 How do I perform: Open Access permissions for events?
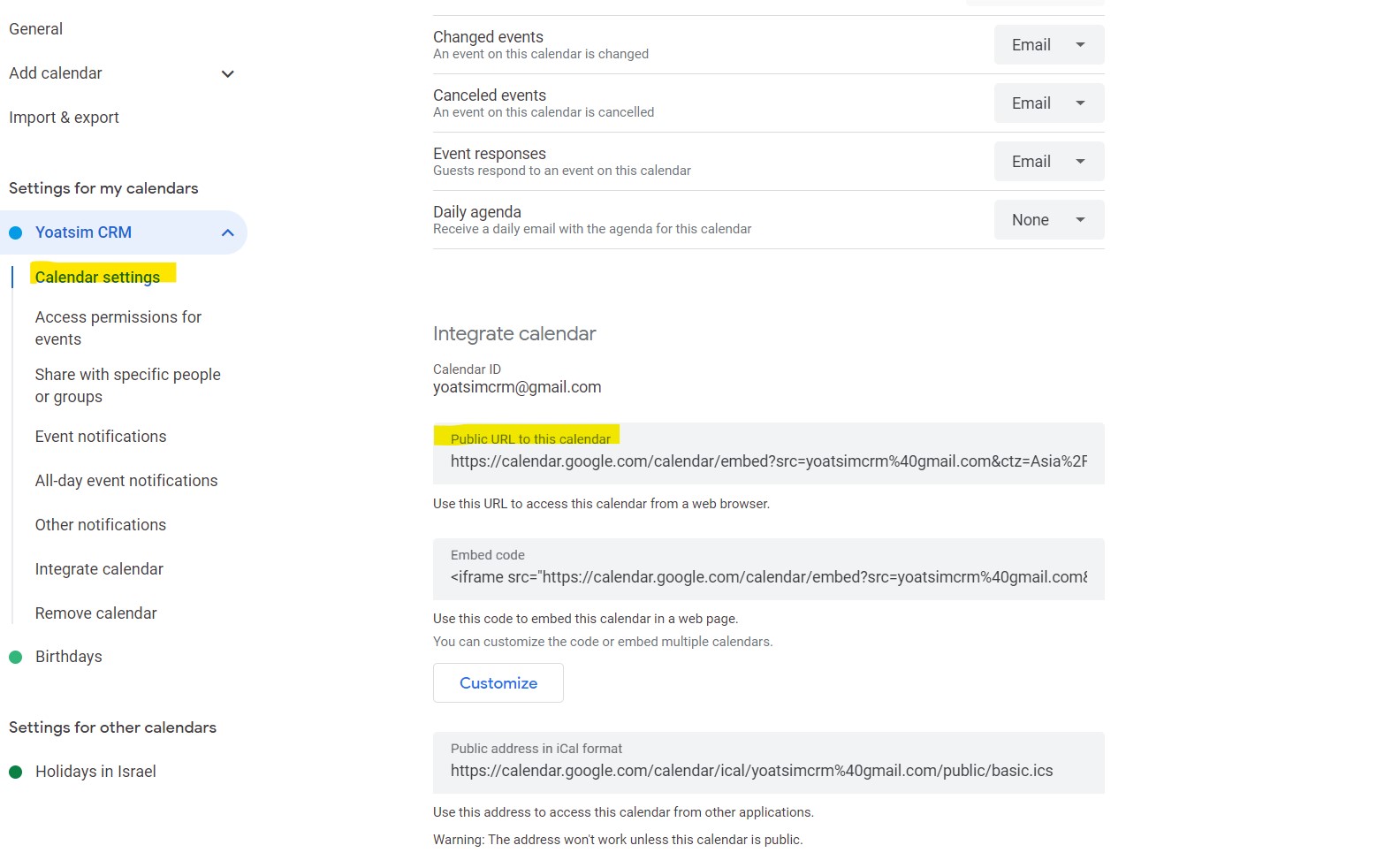click(x=118, y=328)
